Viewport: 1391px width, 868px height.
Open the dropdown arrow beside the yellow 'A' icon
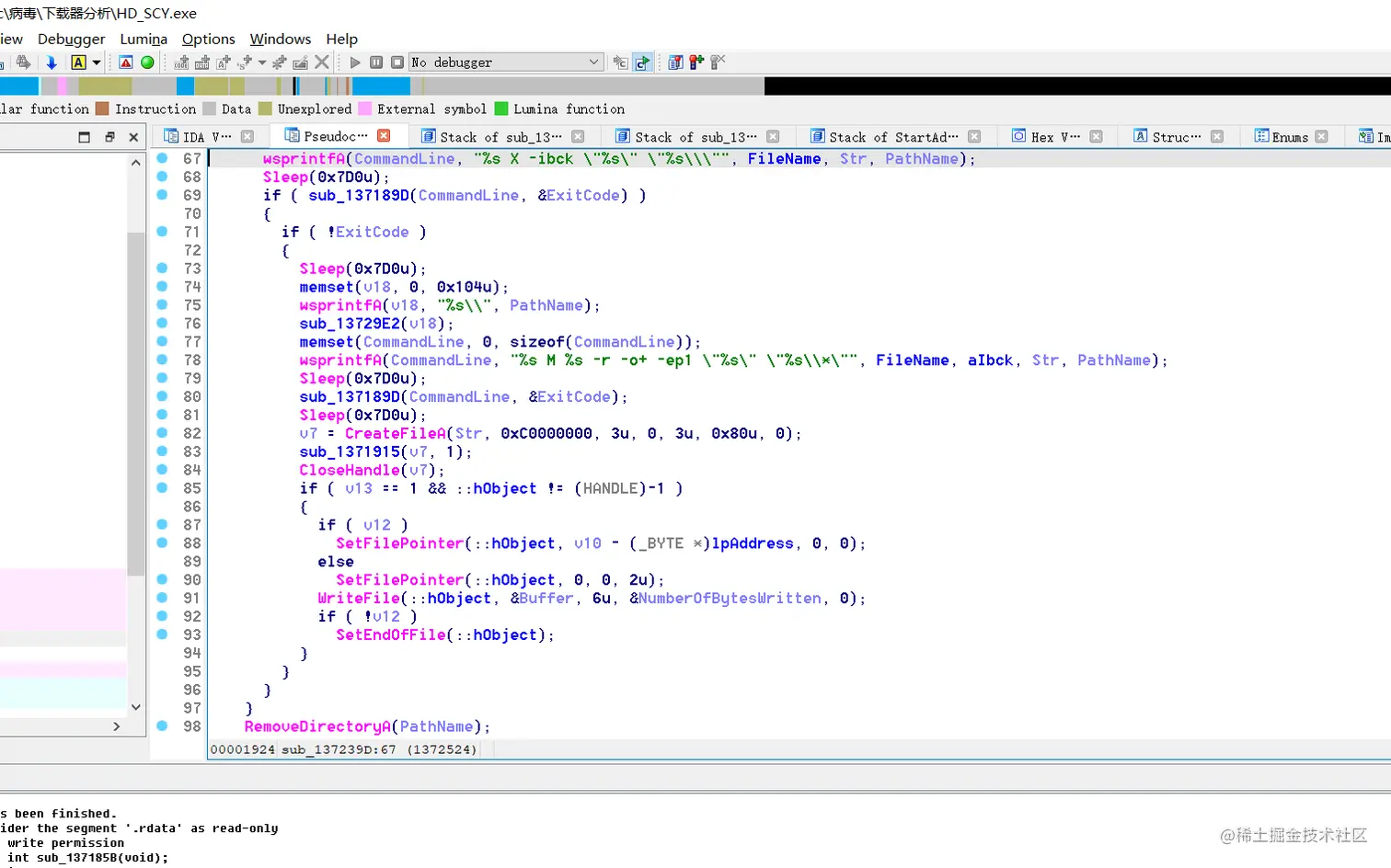(96, 63)
